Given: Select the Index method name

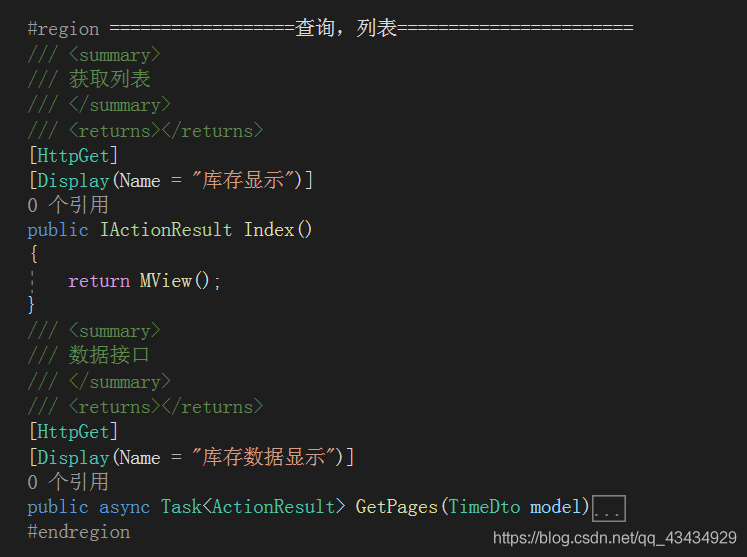Looking at the screenshot, I should 269,230.
